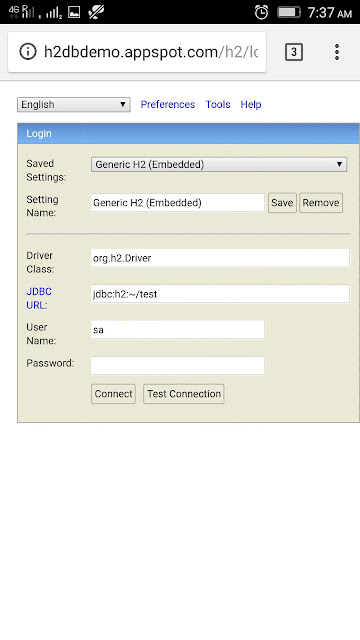Click the Connect button
The image size is (360, 640).
pyautogui.click(x=113, y=394)
